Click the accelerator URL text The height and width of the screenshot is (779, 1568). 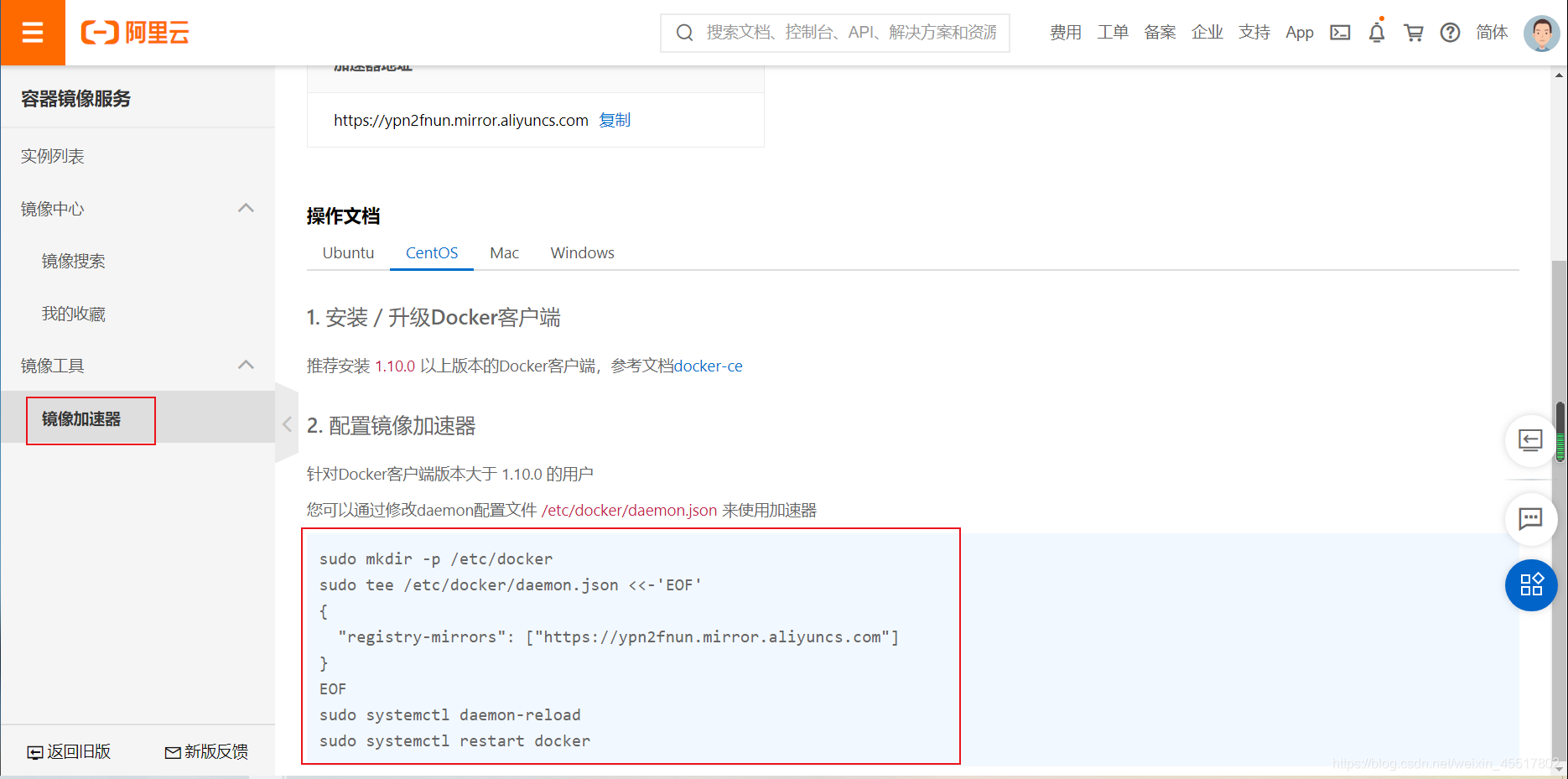[461, 120]
